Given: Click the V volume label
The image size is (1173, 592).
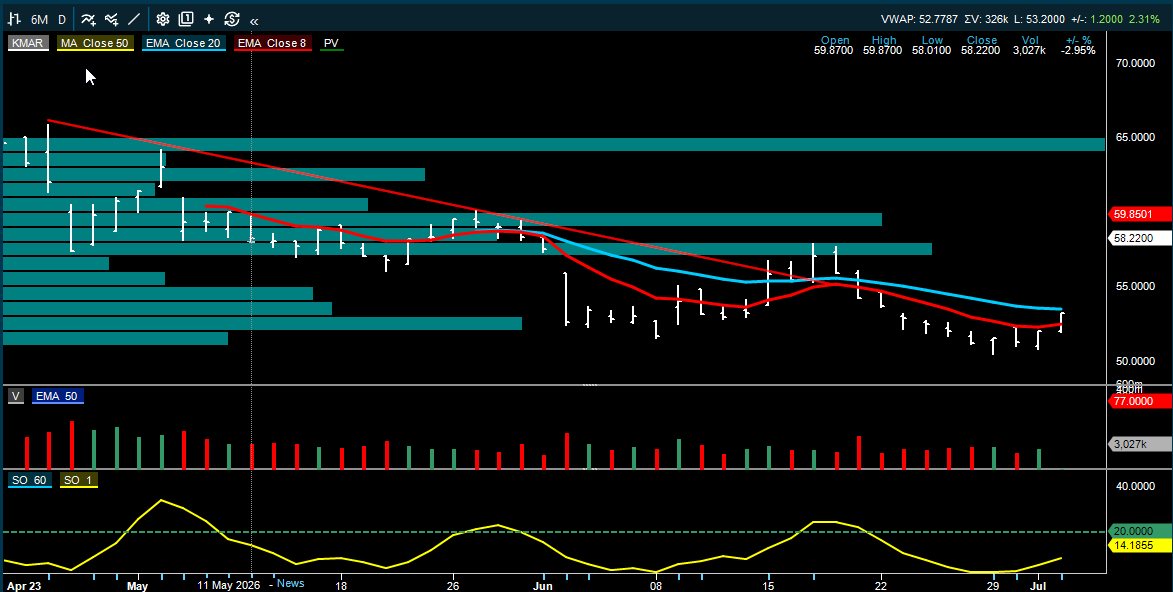Looking at the screenshot, I should point(16,396).
